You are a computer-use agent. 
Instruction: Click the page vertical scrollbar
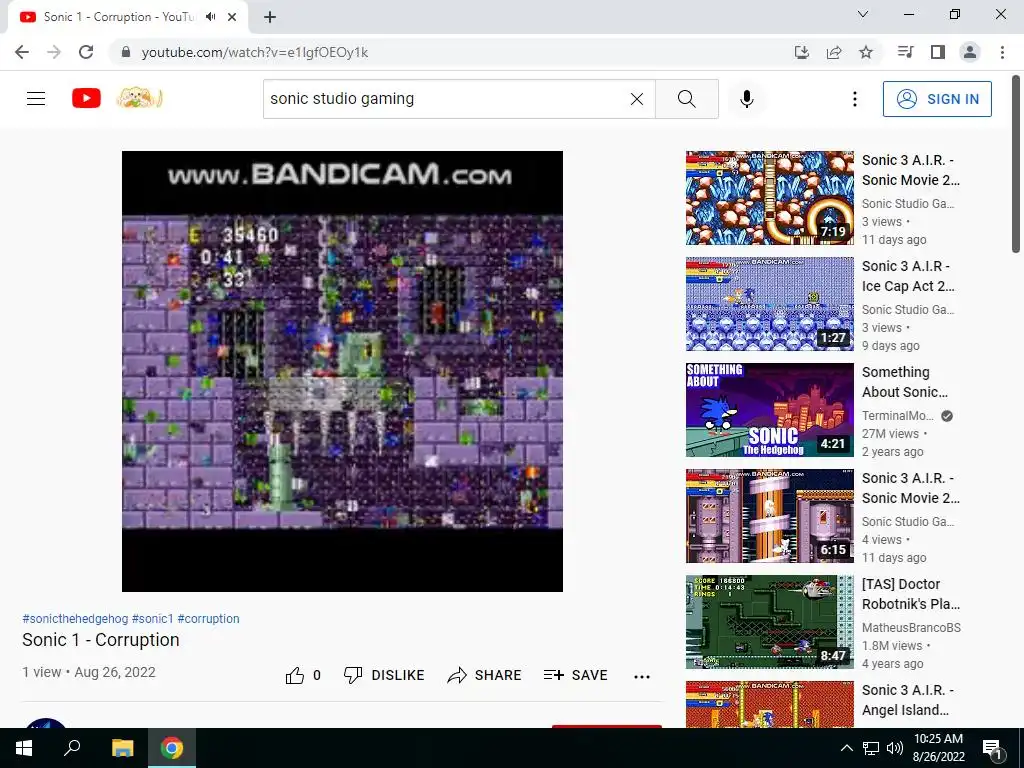[x=1016, y=163]
